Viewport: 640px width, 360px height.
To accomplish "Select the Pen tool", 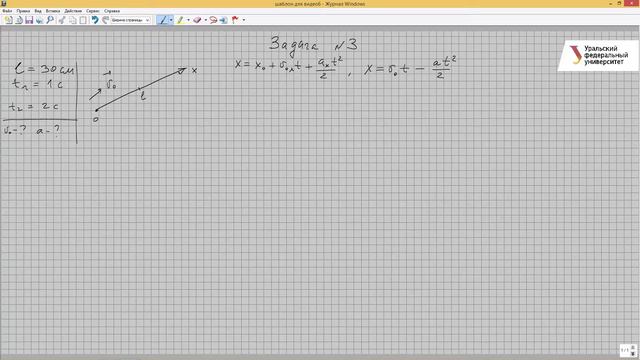I will tap(163, 20).
